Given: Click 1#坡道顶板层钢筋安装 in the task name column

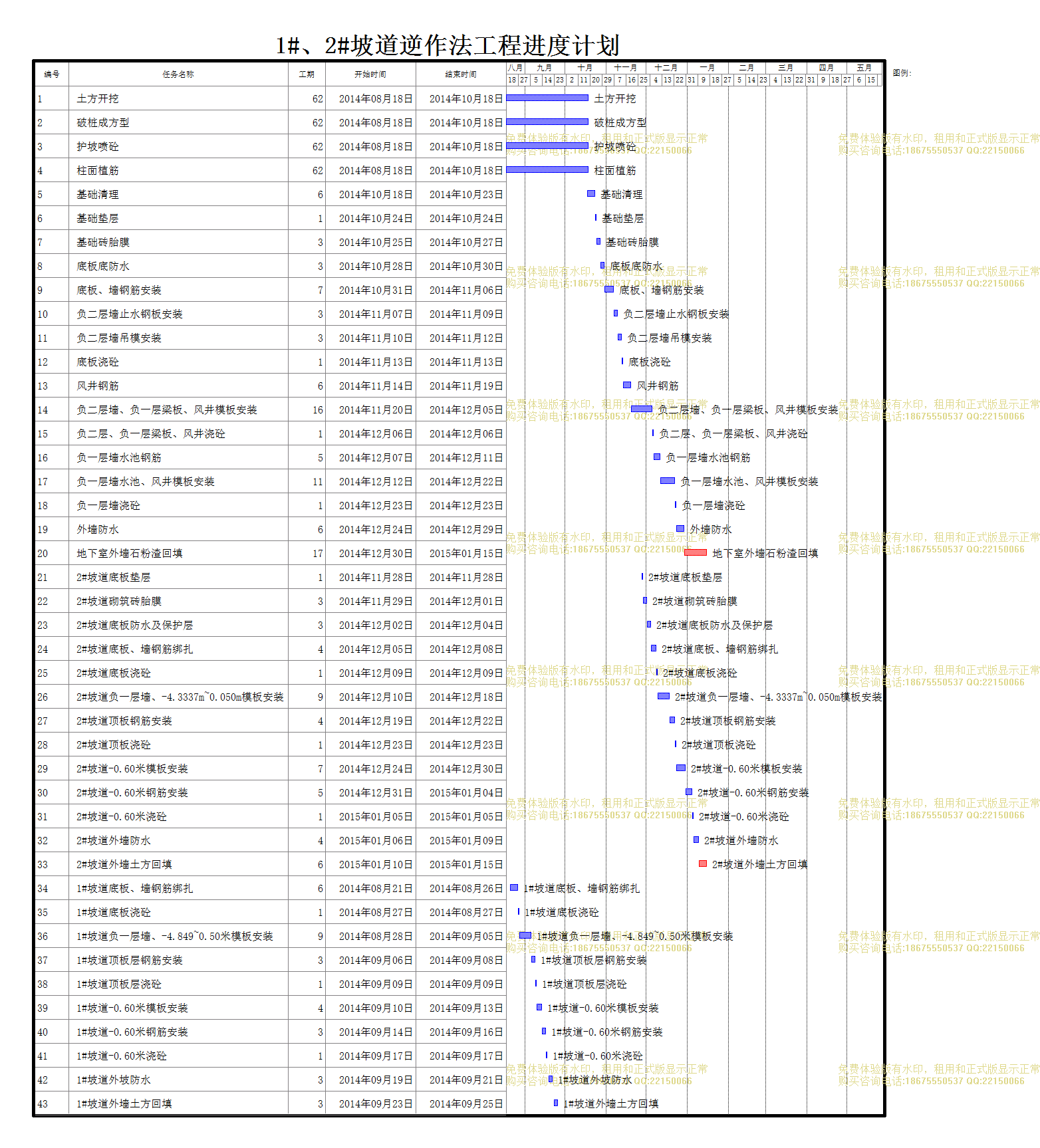Looking at the screenshot, I should pos(130,960).
